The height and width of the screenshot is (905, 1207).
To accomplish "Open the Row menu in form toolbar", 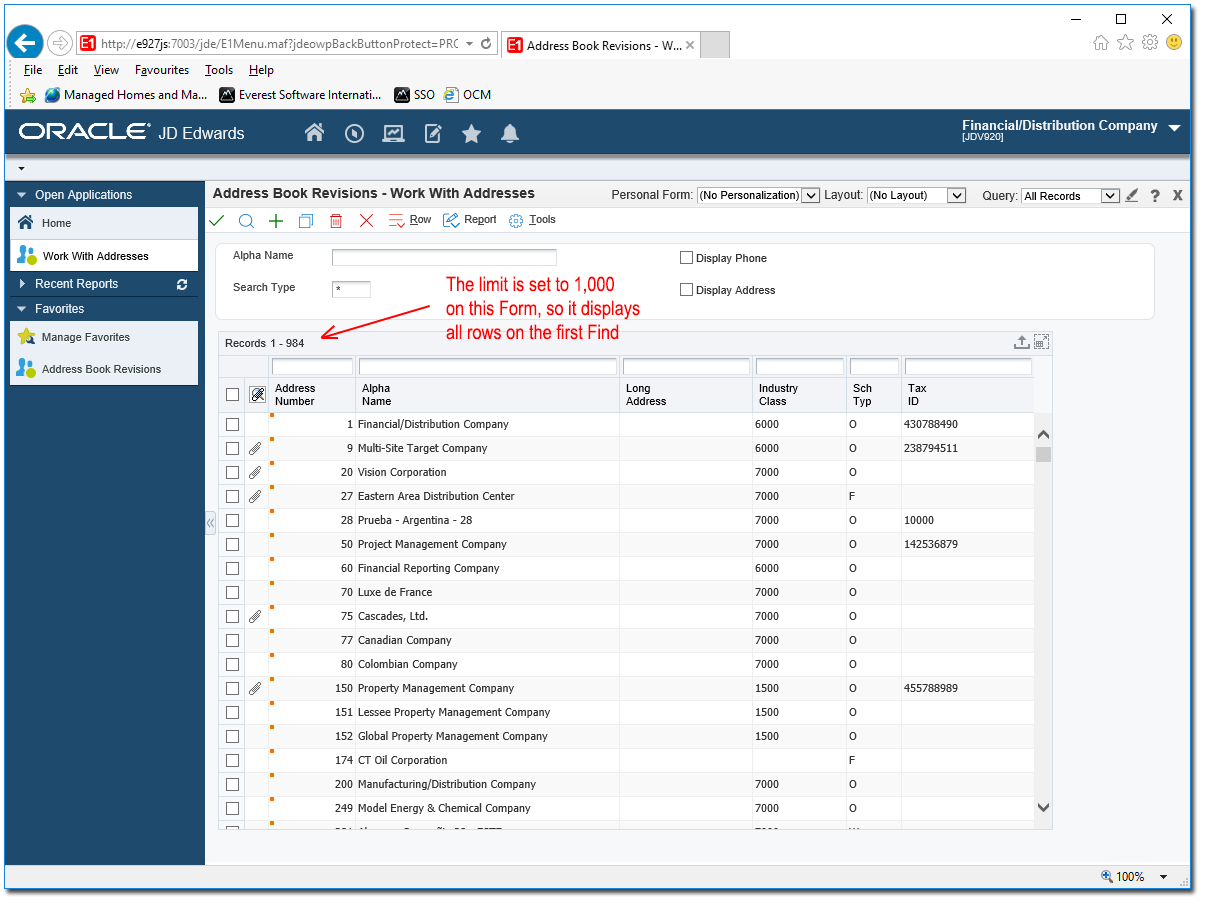I will (x=410, y=220).
